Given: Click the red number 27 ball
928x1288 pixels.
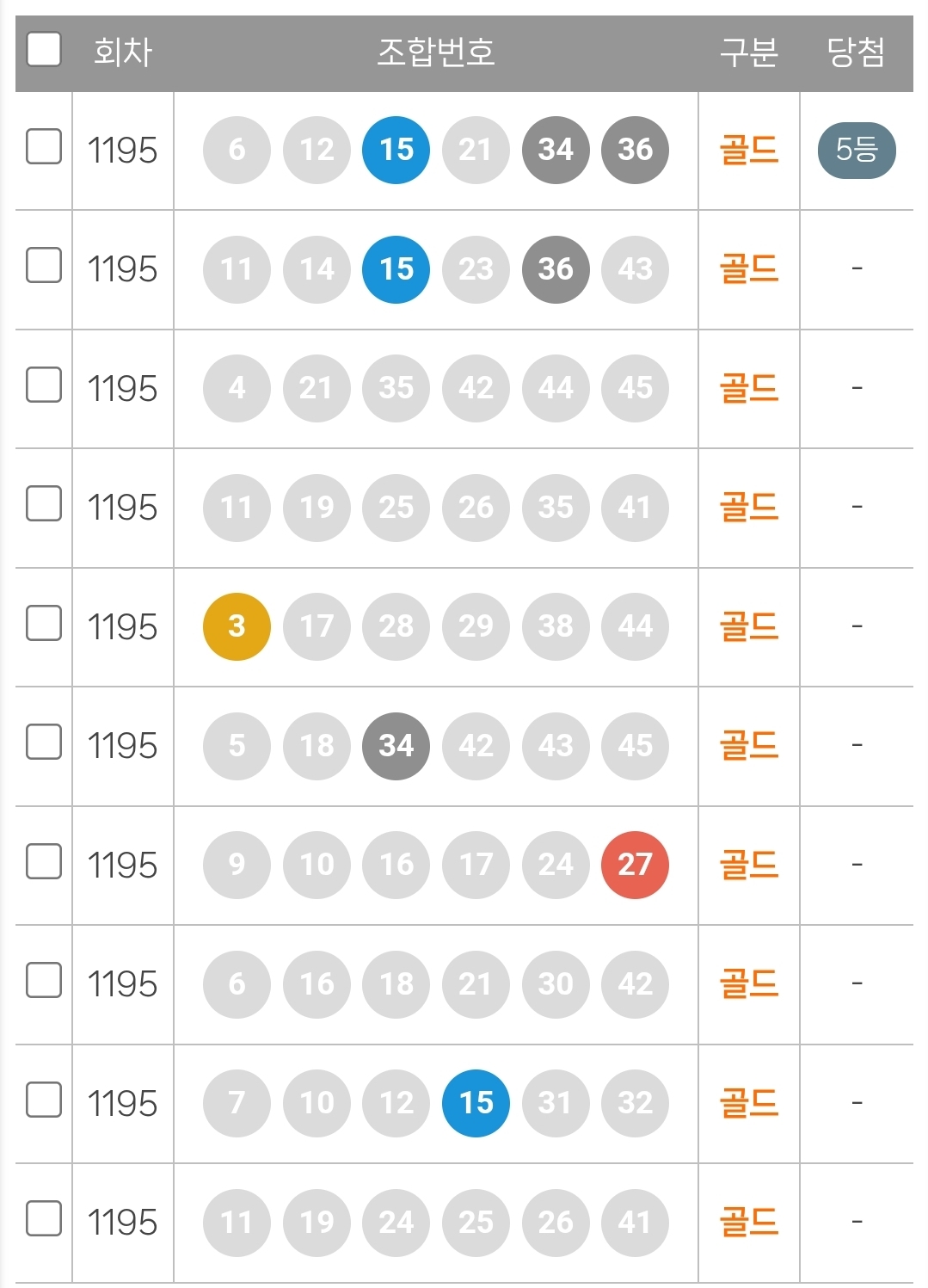Looking at the screenshot, I should tap(635, 865).
